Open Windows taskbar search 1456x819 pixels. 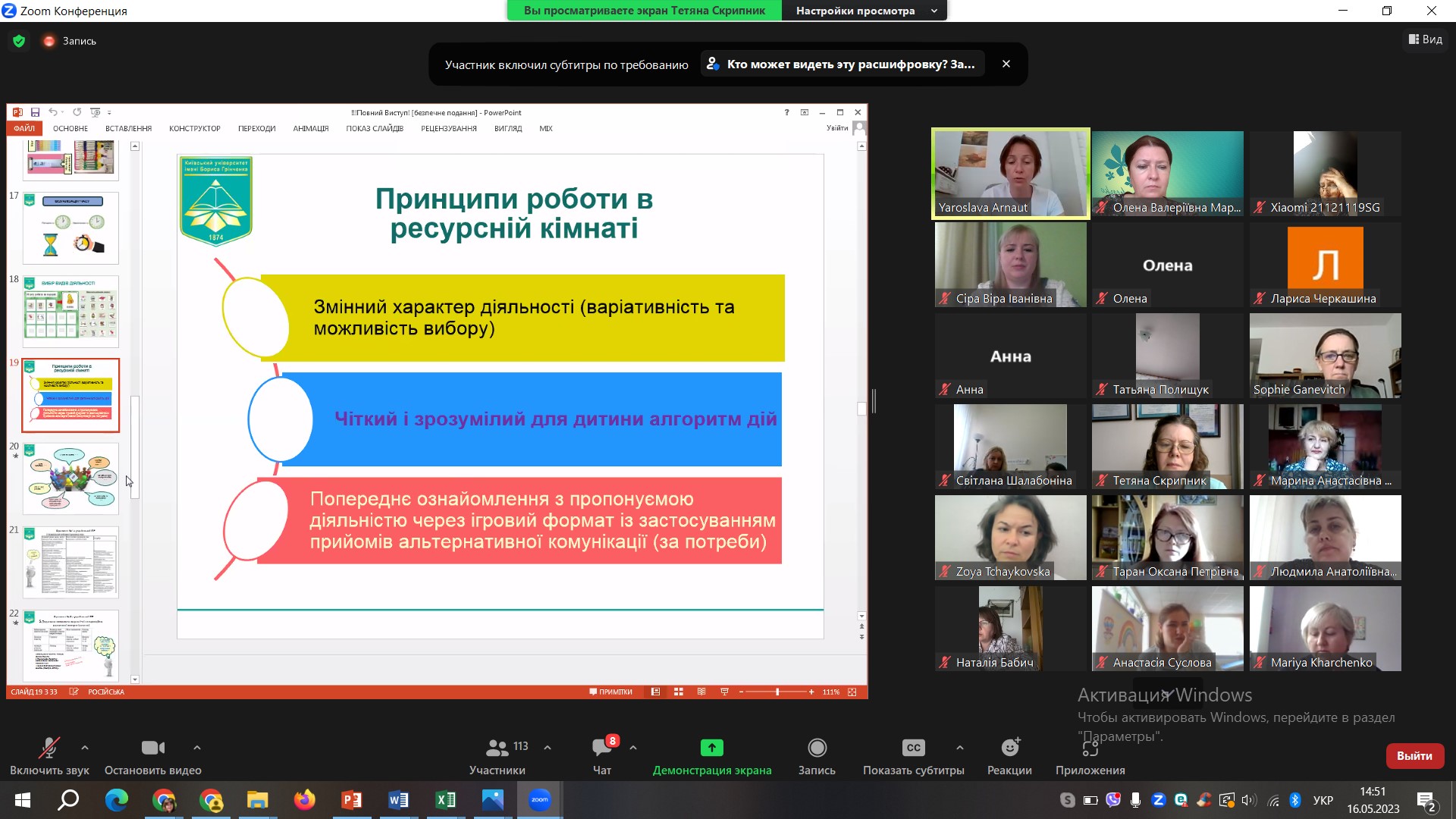click(69, 800)
